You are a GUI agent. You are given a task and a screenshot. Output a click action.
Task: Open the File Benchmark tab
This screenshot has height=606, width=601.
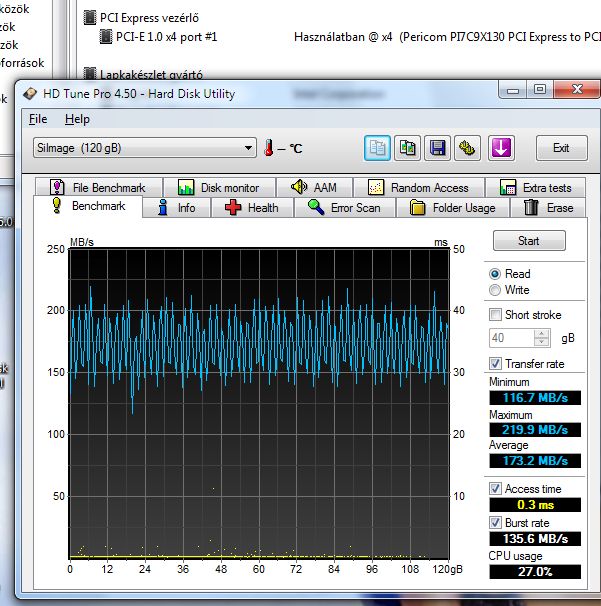point(99,187)
